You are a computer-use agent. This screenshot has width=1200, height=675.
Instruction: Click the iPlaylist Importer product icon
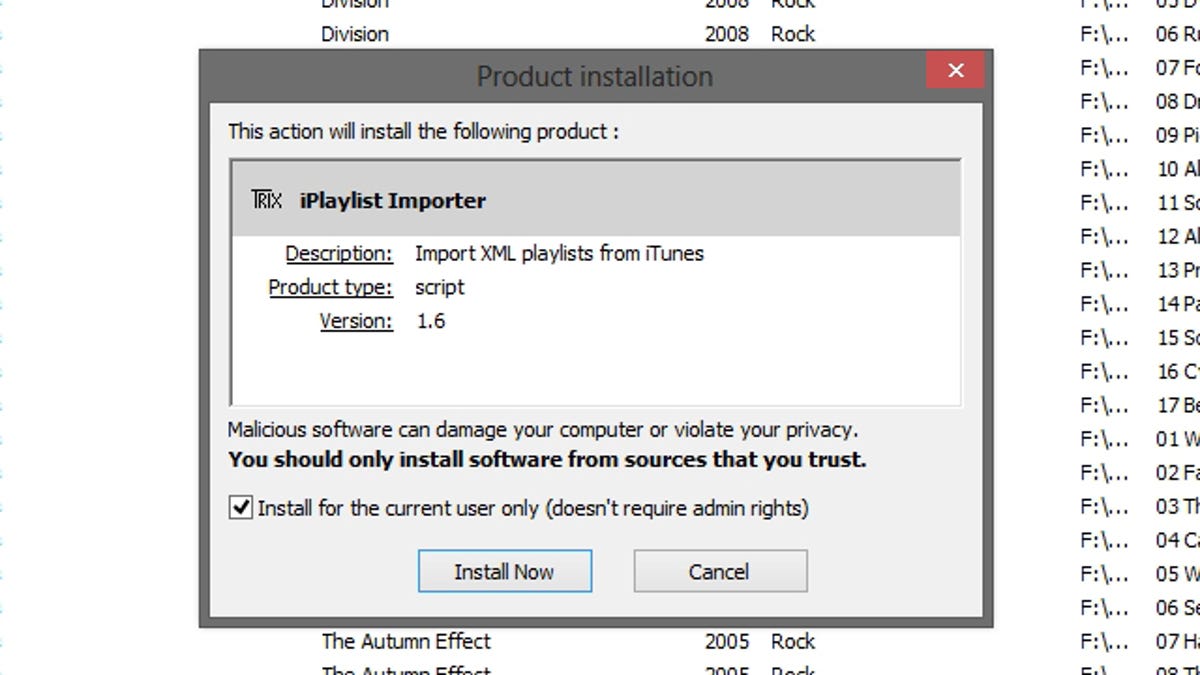(267, 200)
